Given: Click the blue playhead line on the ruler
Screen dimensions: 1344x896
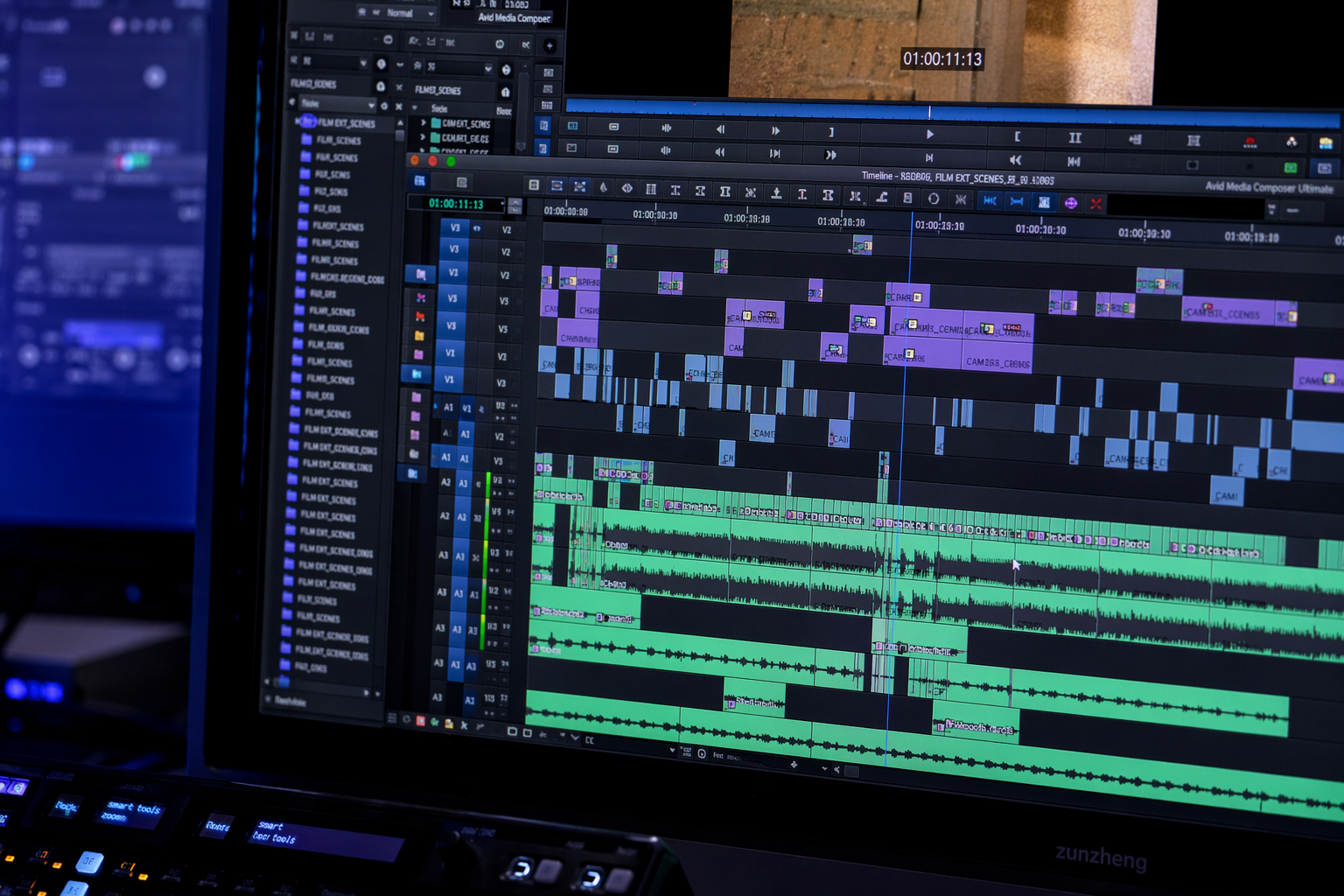Looking at the screenshot, I should (911, 223).
